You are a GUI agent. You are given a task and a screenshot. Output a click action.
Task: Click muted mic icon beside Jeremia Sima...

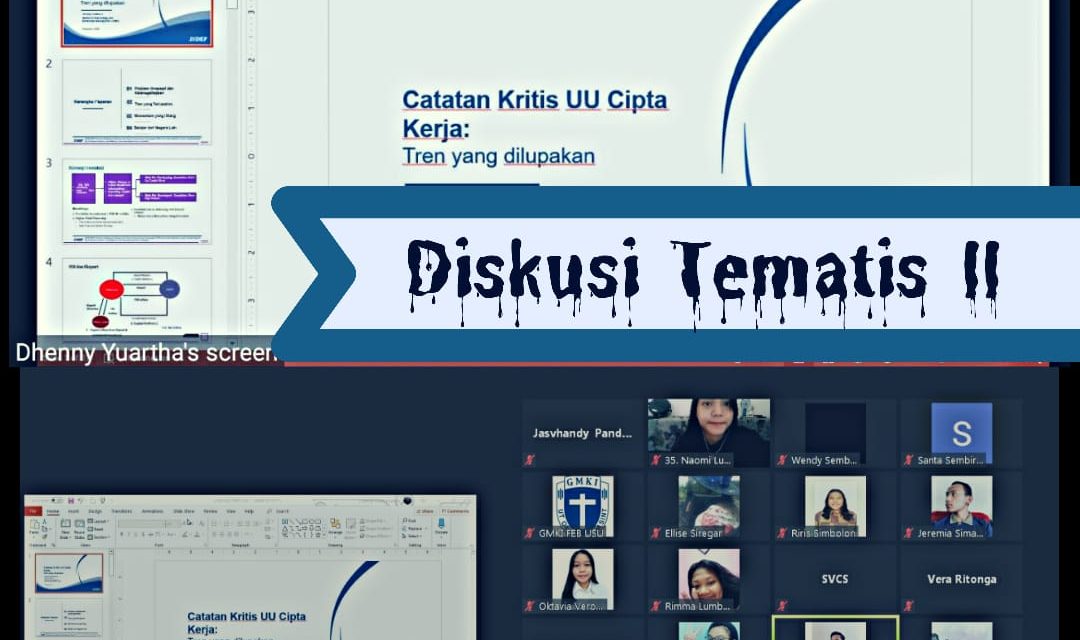coord(908,533)
